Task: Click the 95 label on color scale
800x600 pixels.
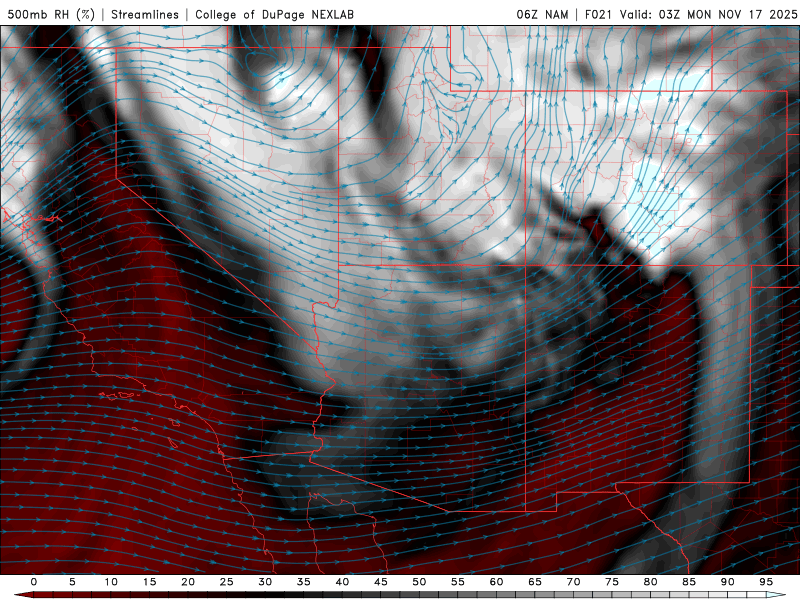Action: click(766, 582)
